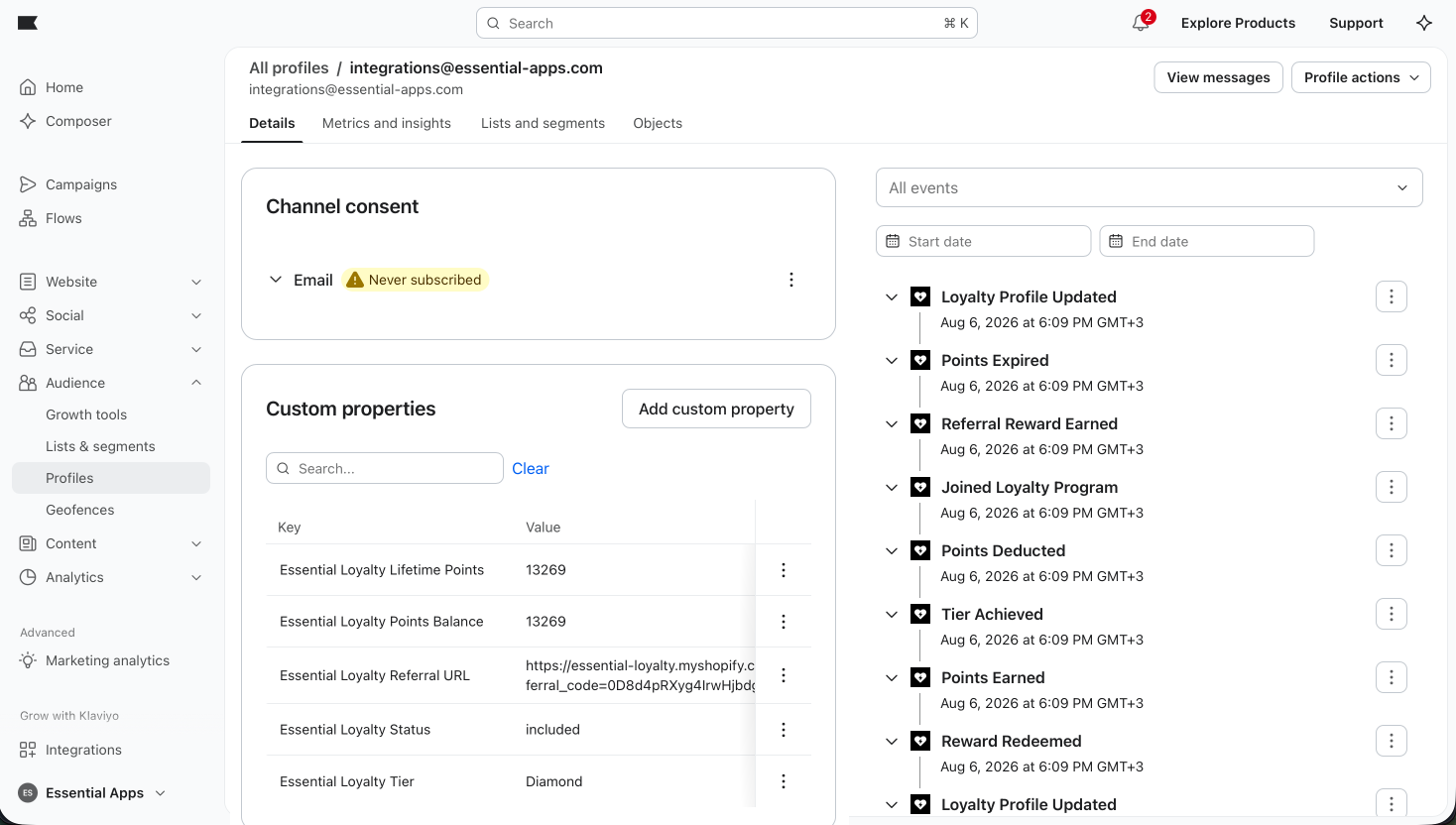Expand the first Loyalty Profile Updated event
The image size is (1456, 825).
pos(892,296)
